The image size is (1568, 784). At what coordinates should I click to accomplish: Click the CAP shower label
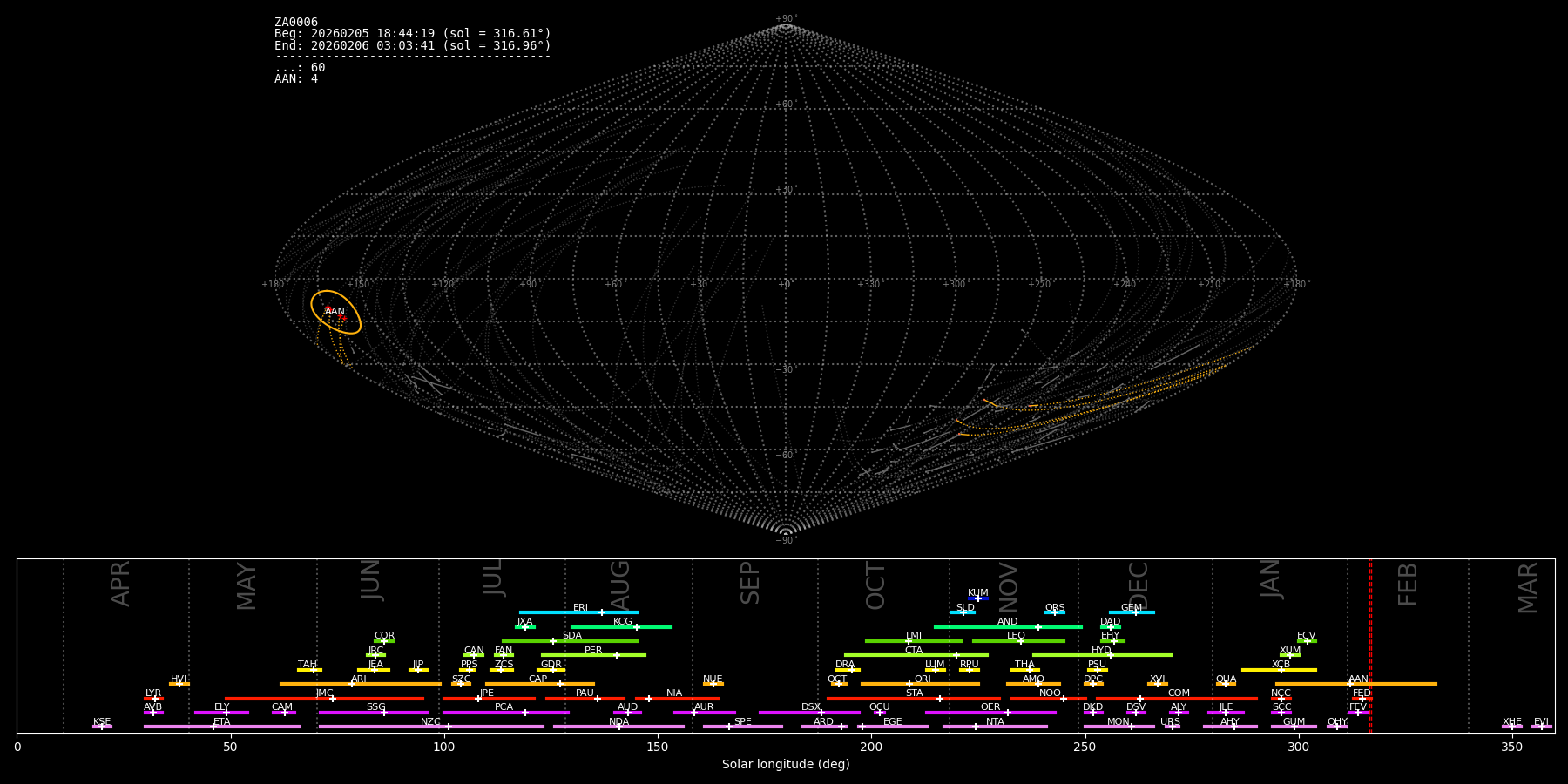tap(538, 679)
